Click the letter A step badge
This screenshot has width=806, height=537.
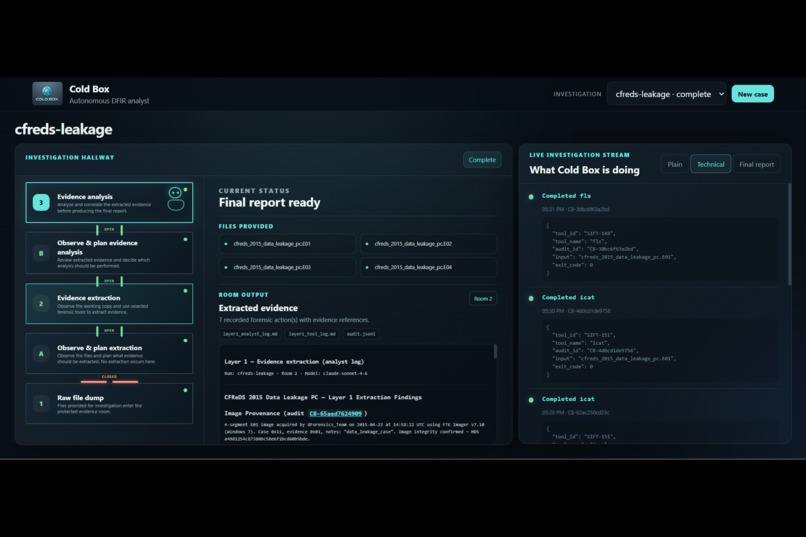tap(41, 354)
